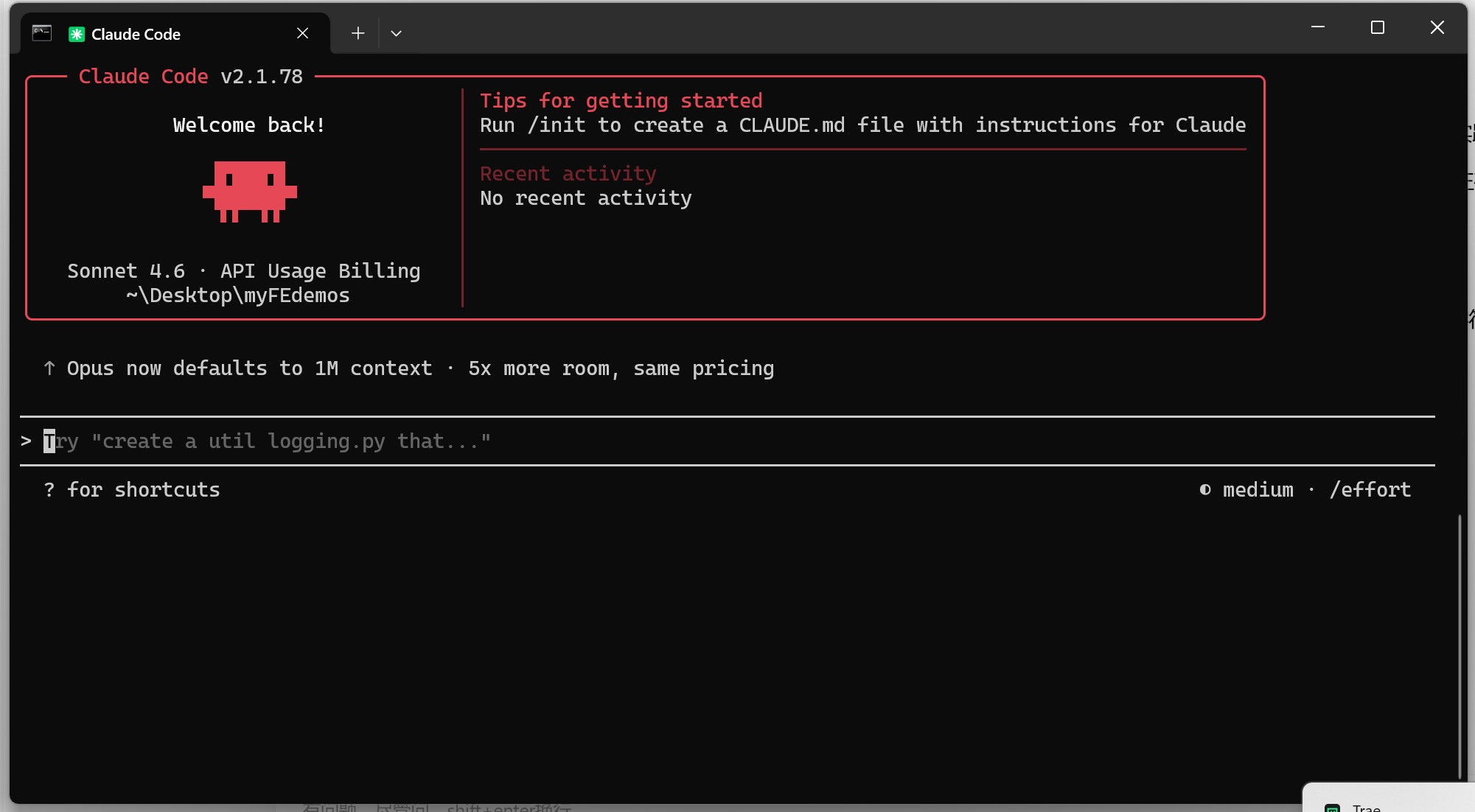The height and width of the screenshot is (812, 1475).
Task: Click the medium effort indicator icon
Action: pyautogui.click(x=1205, y=490)
